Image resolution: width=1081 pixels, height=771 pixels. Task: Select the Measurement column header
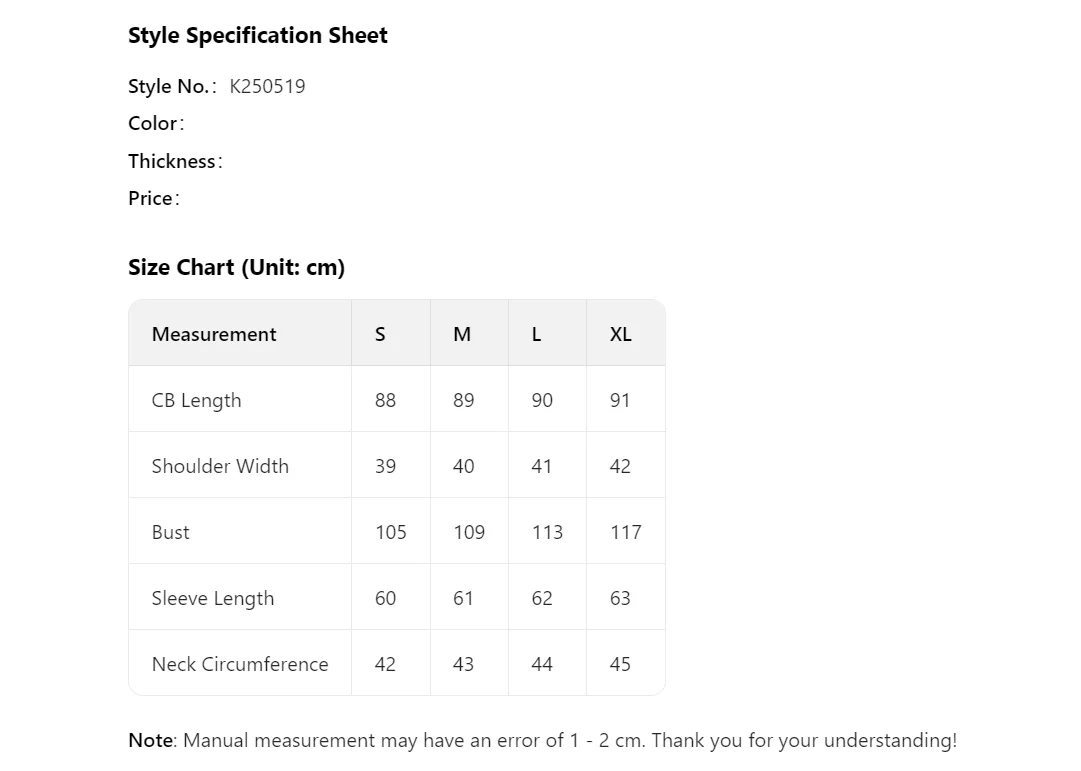(x=214, y=335)
